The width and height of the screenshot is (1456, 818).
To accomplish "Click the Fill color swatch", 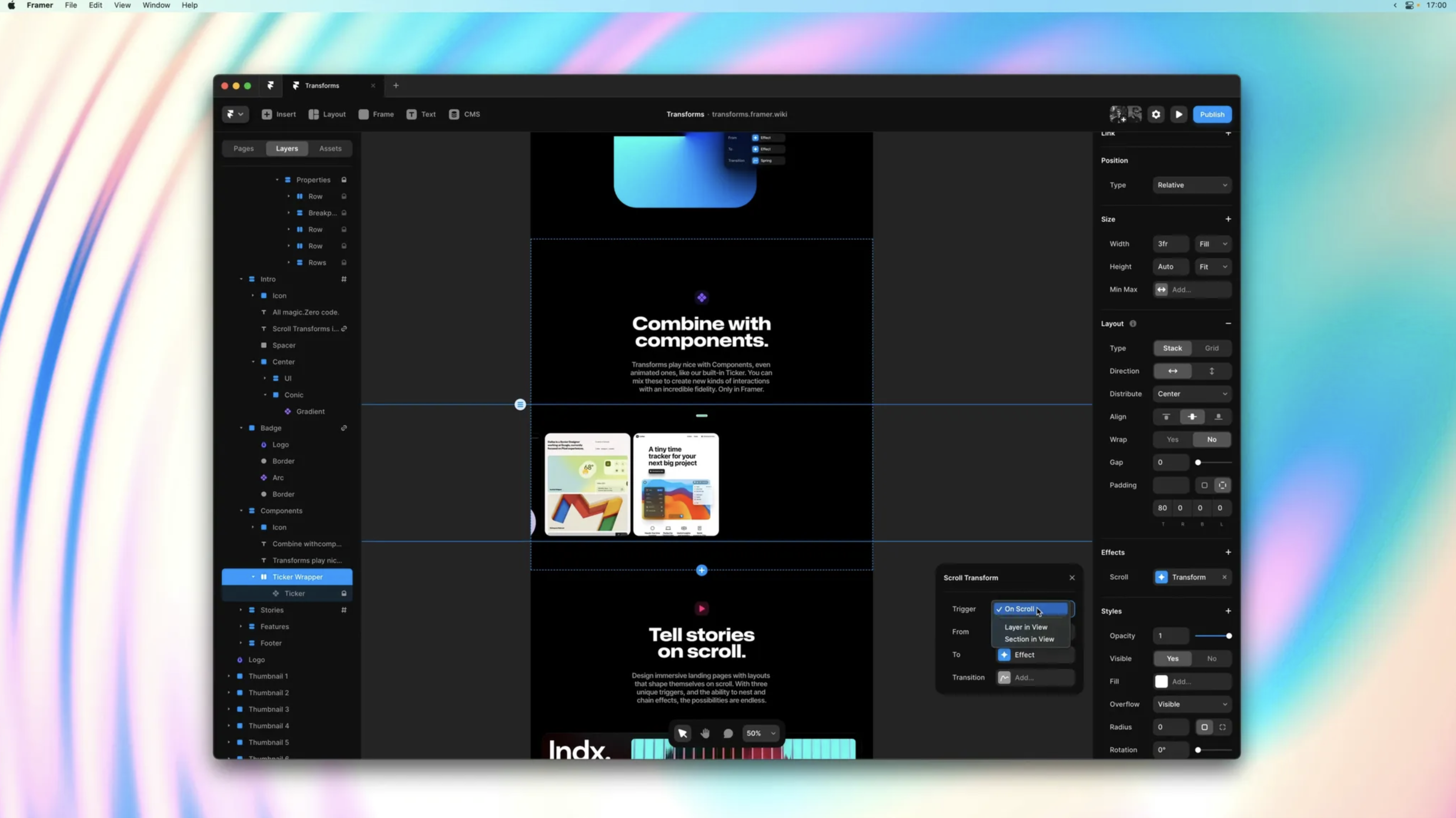I will (1161, 682).
